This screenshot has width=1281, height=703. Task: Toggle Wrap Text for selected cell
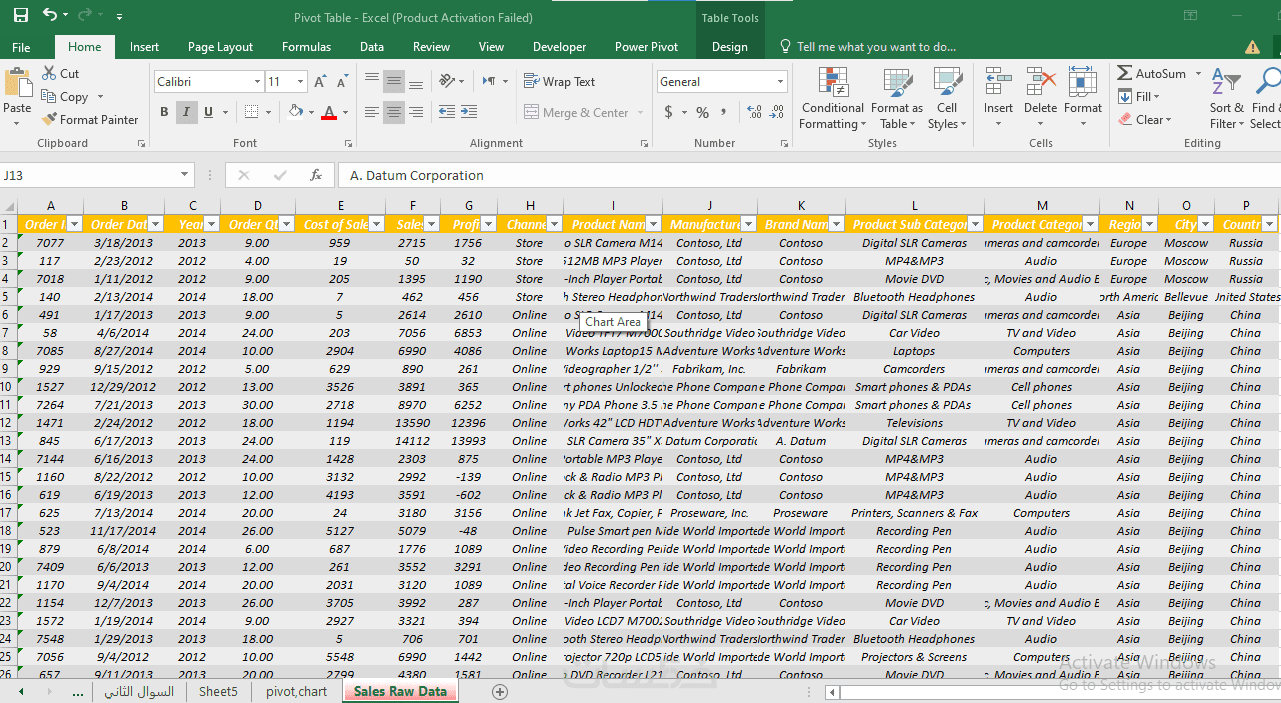pyautogui.click(x=559, y=82)
